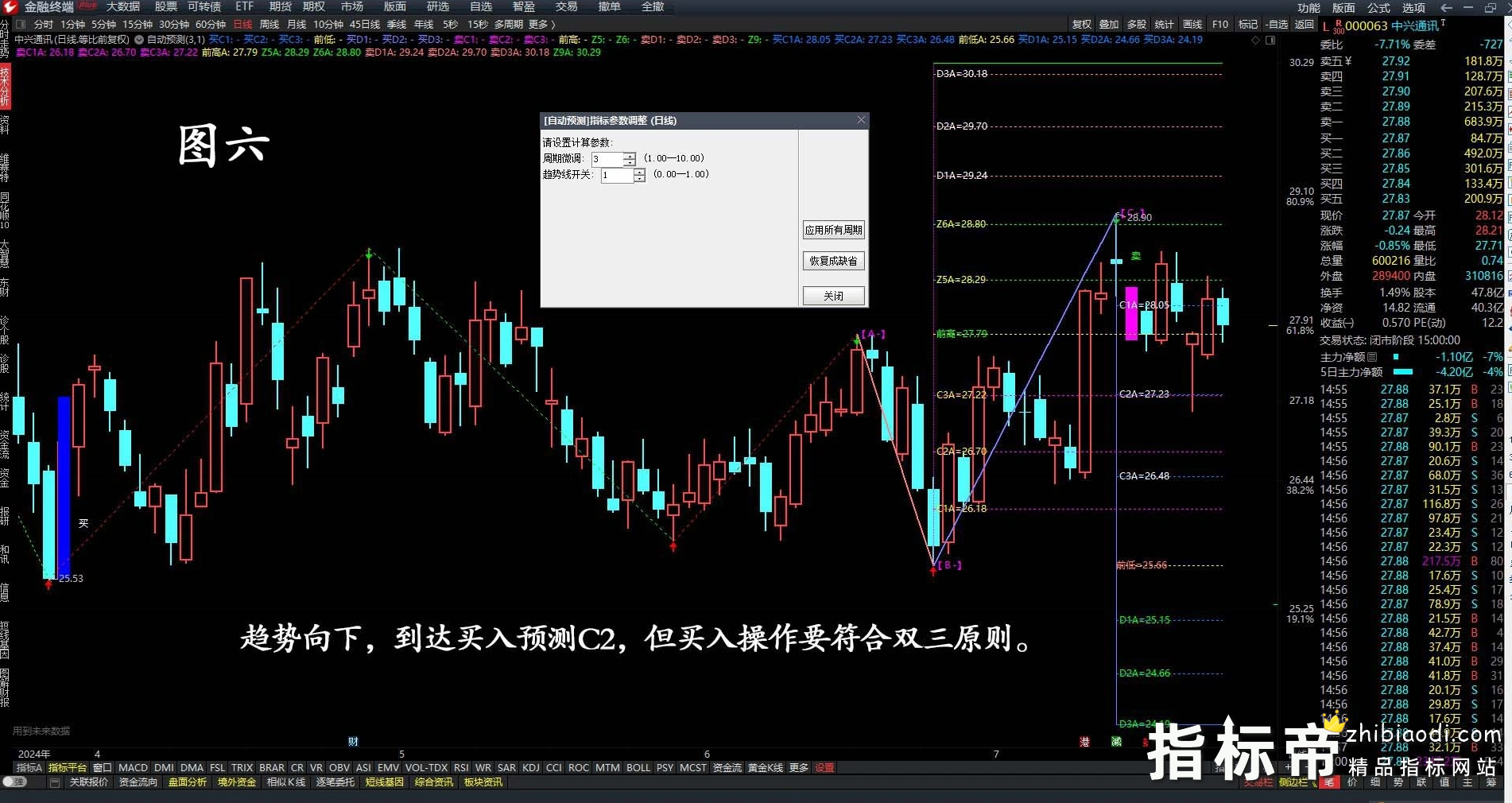
Task: Switch to the 60分钟 period
Action: click(x=211, y=25)
